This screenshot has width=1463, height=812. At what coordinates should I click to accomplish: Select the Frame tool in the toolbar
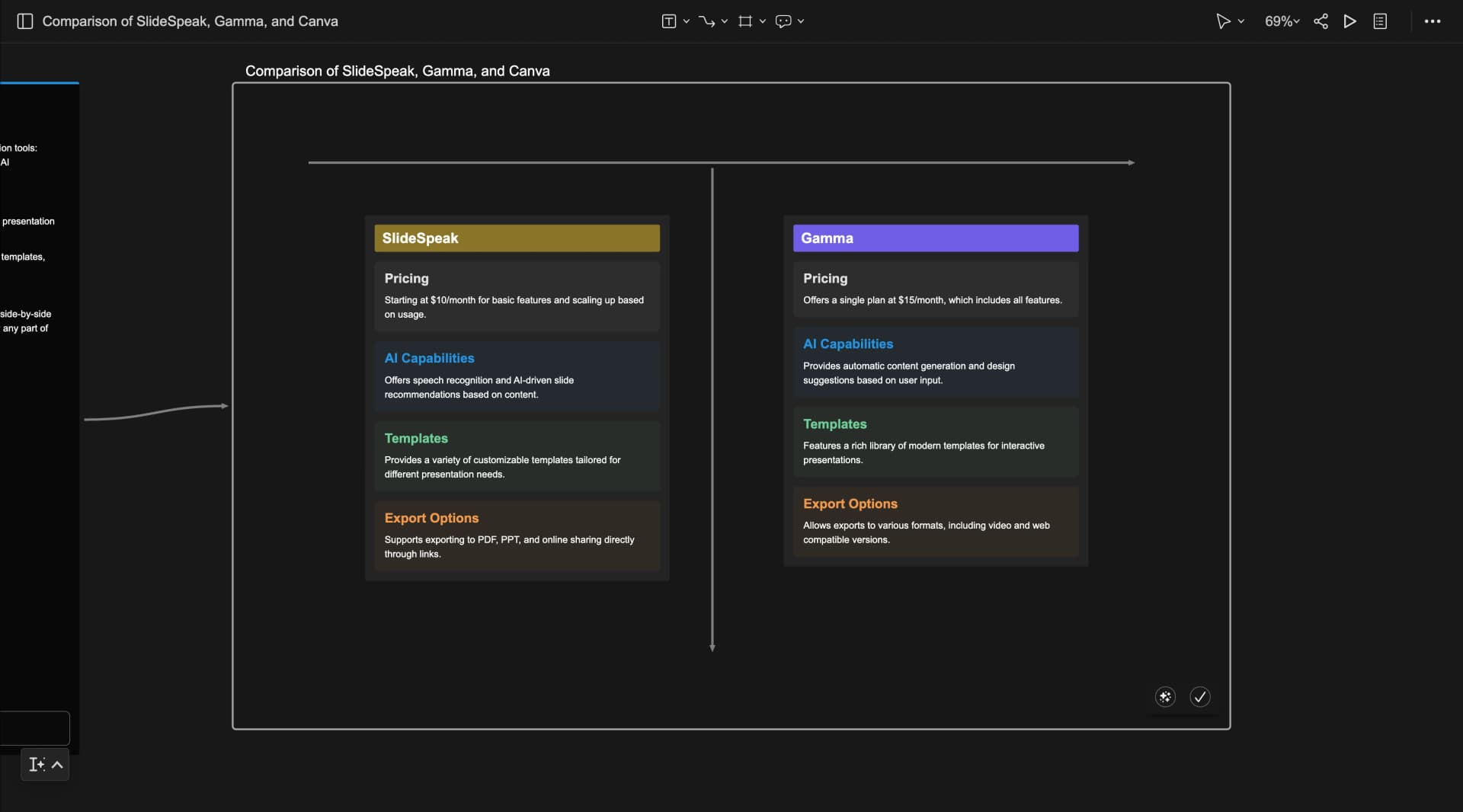click(745, 21)
